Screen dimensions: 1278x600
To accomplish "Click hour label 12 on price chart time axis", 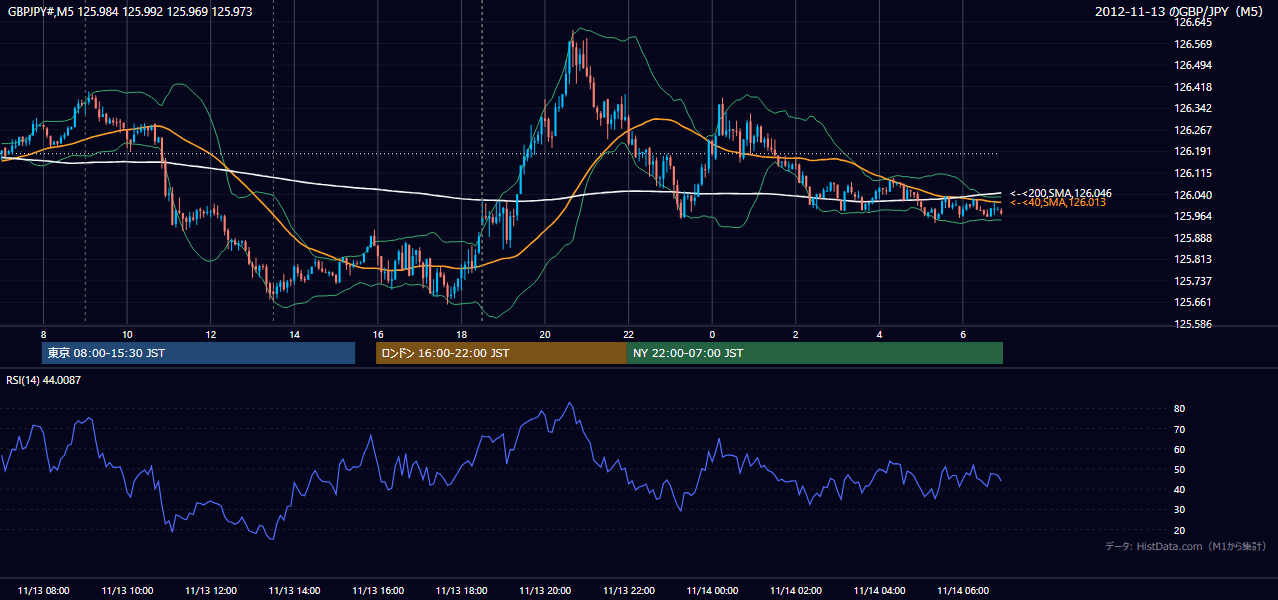I will [211, 334].
